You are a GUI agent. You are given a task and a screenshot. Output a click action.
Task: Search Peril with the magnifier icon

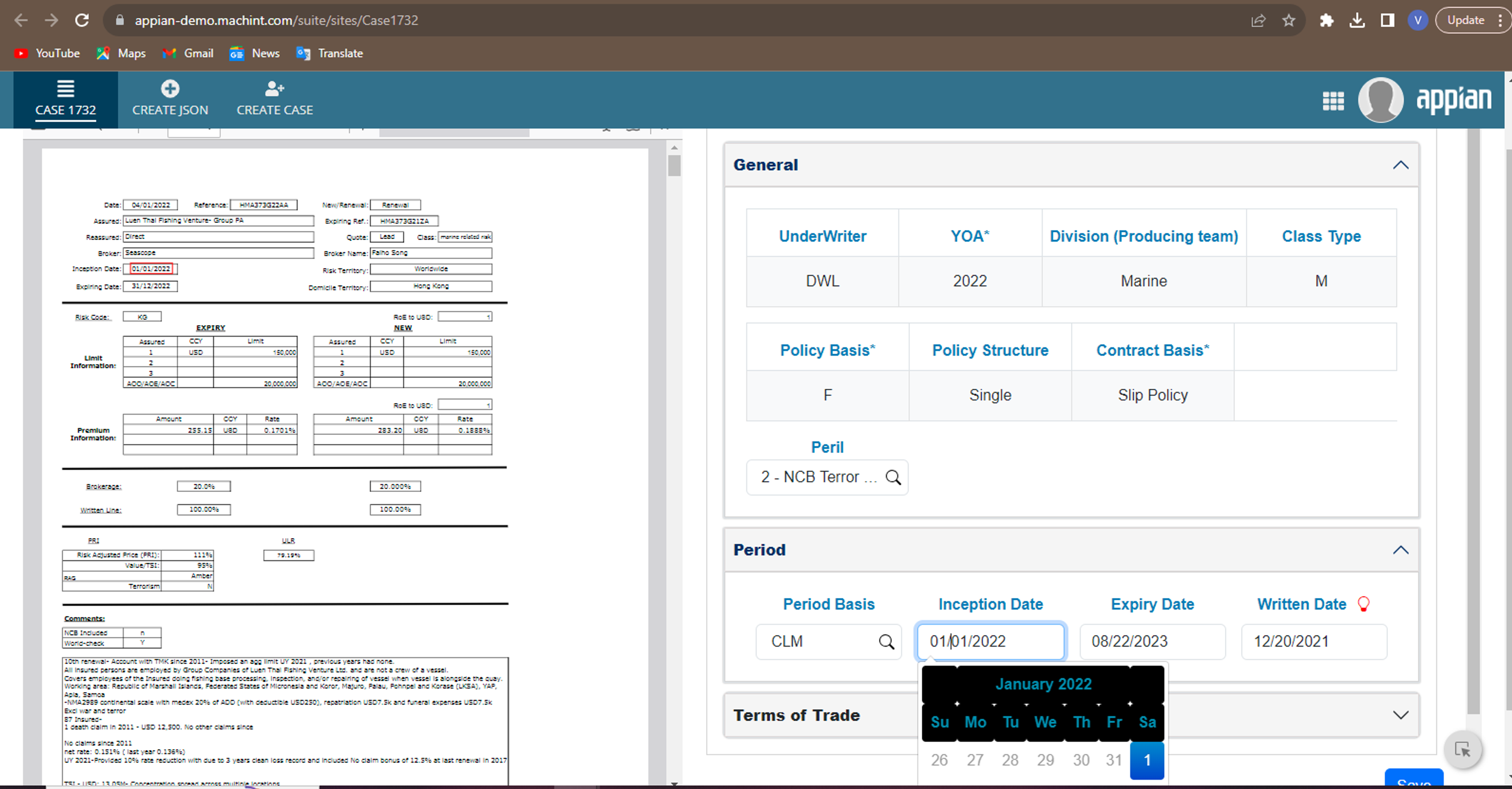893,477
